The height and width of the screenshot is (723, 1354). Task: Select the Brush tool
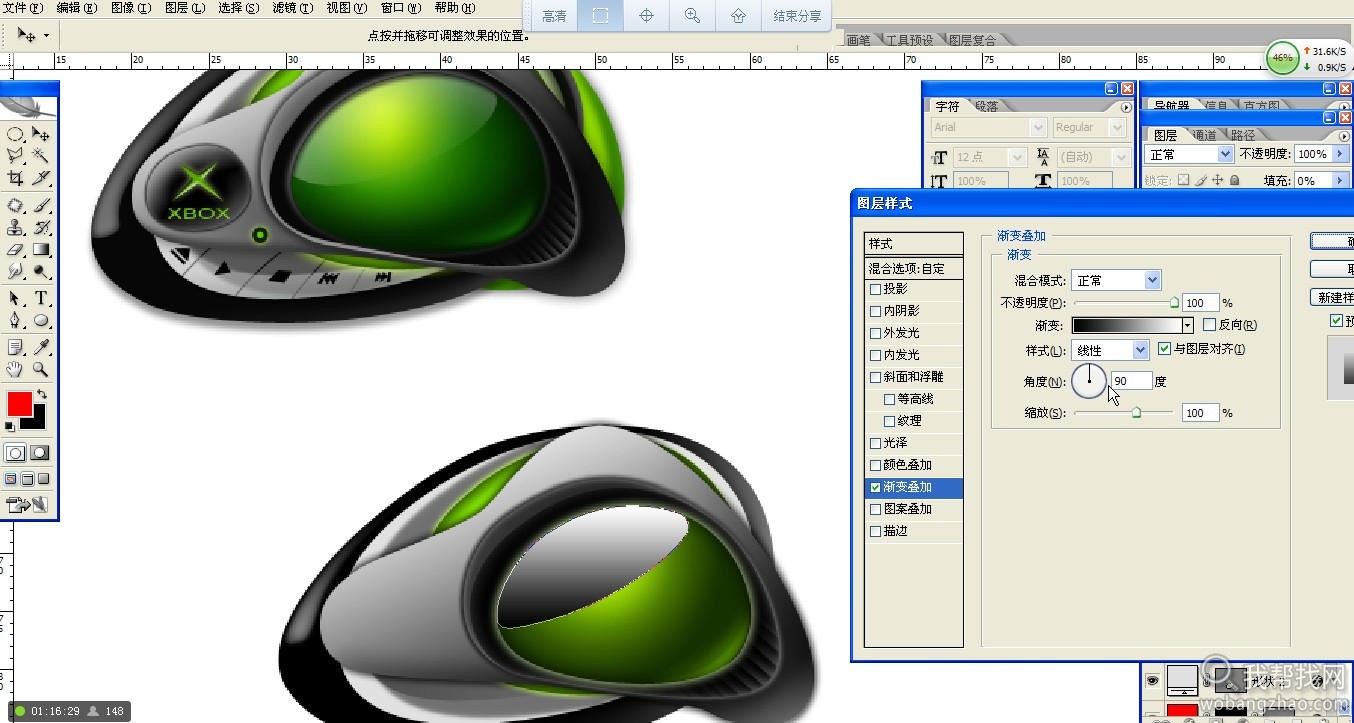pos(40,205)
